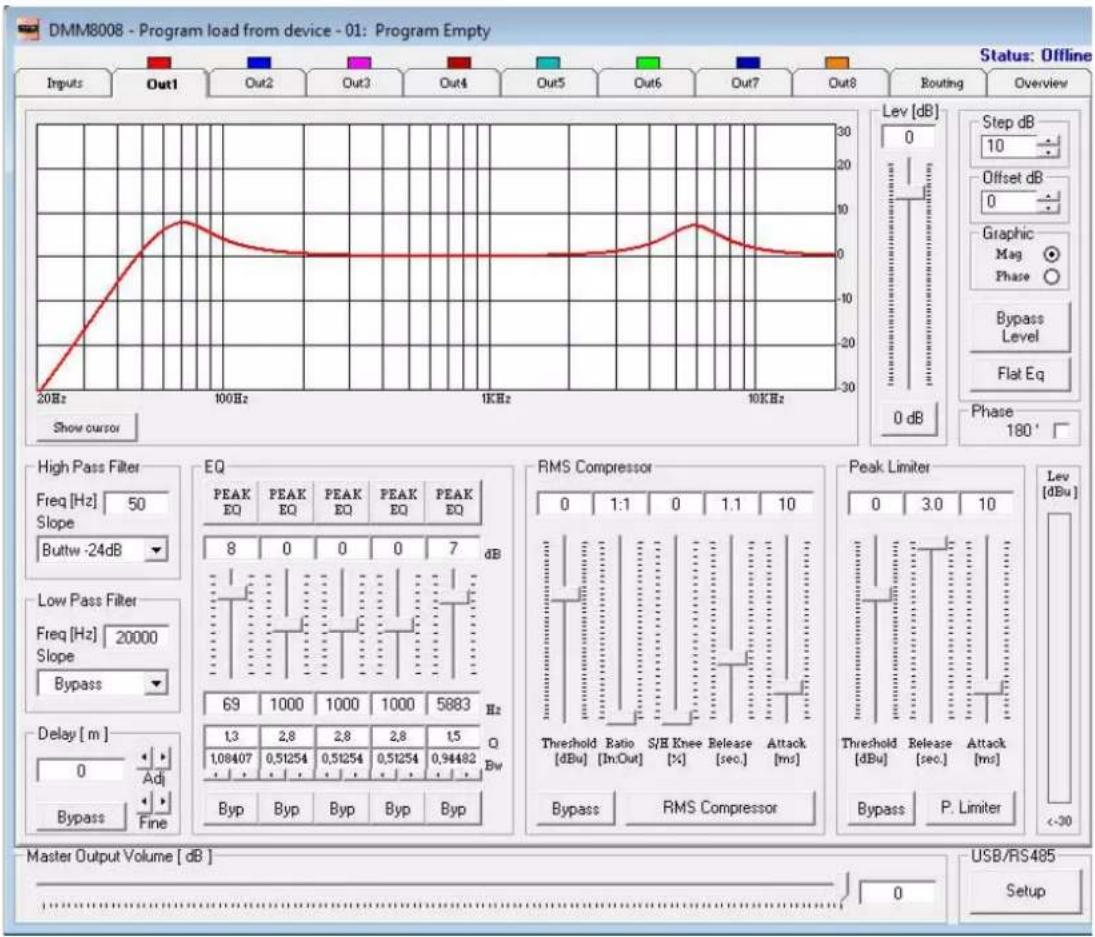Click the Show cursor button
The width and height of the screenshot is (1095, 937).
(x=87, y=427)
